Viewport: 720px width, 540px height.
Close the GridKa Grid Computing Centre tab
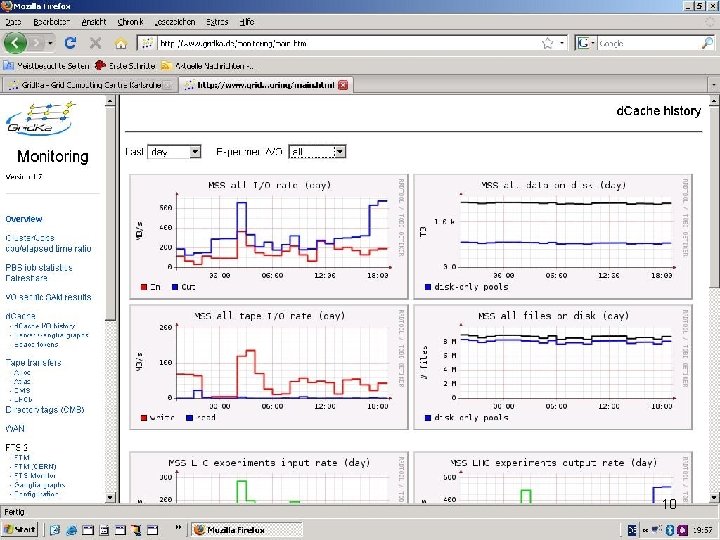[168, 85]
